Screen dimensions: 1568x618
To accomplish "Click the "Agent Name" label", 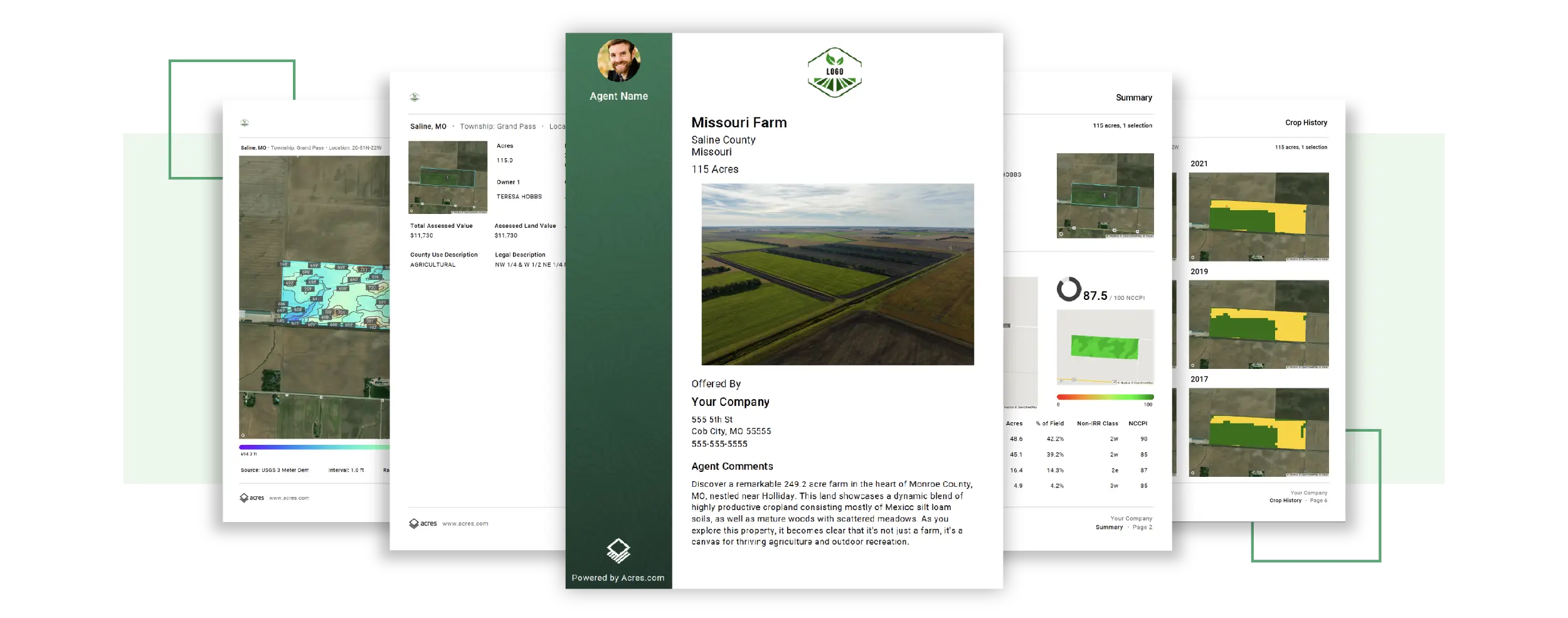I will 618,96.
